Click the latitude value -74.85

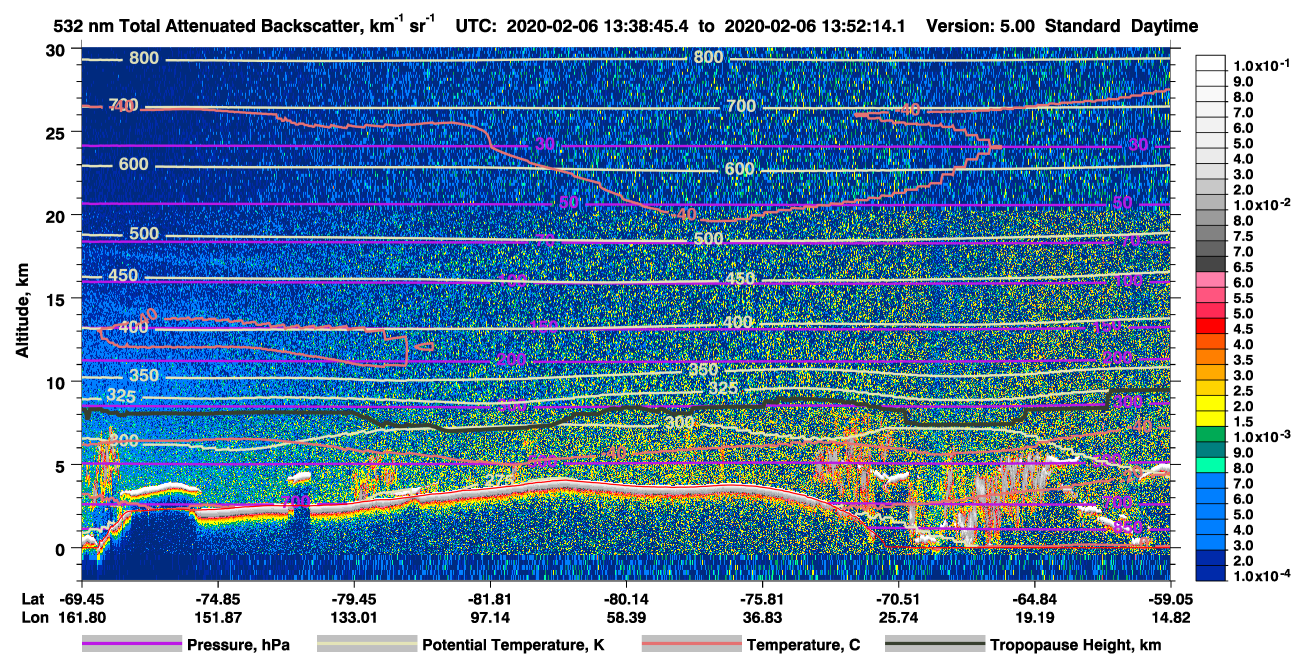[x=218, y=599]
